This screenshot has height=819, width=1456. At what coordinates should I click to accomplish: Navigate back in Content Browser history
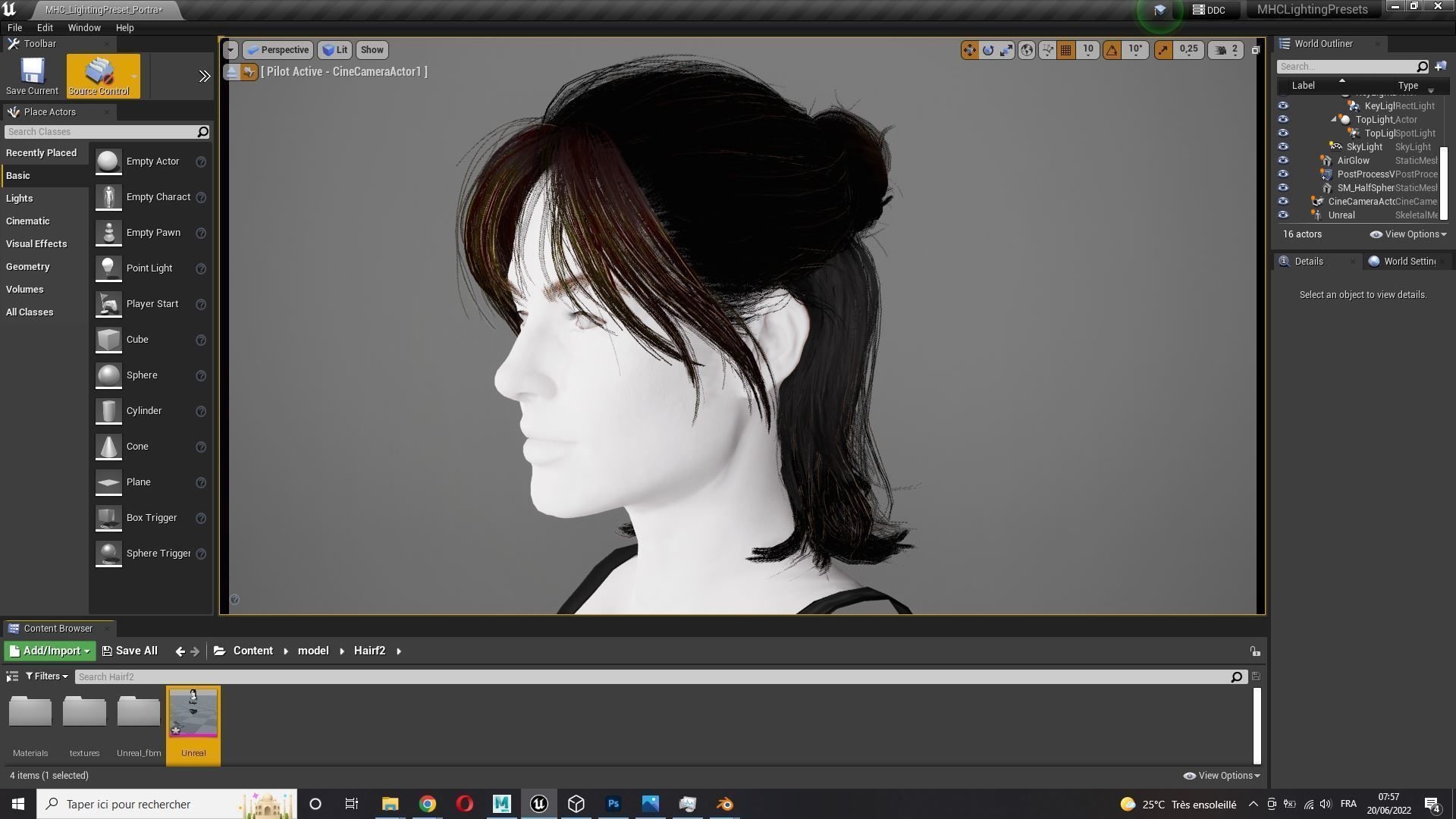[180, 651]
